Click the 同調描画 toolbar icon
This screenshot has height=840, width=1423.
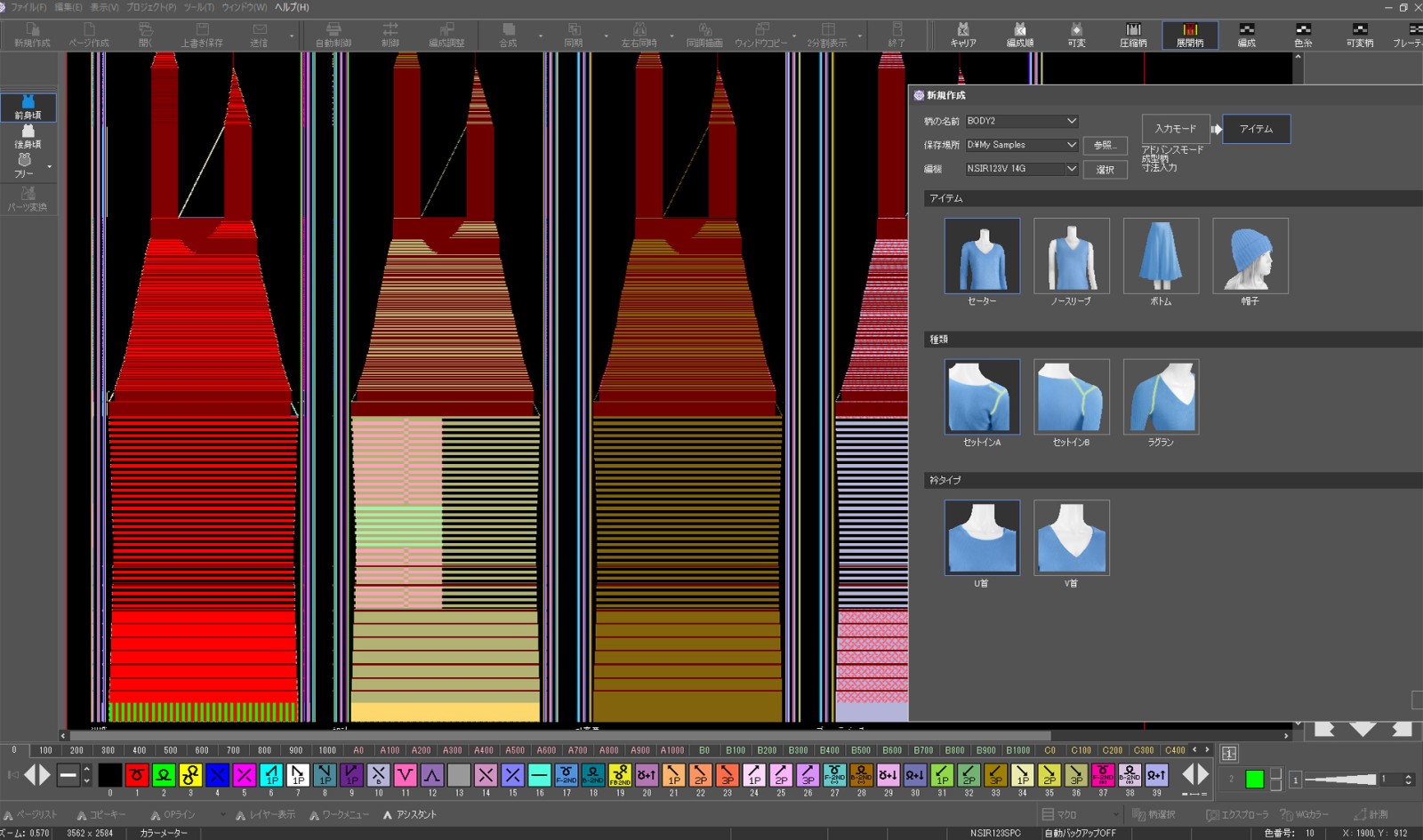coord(704,35)
